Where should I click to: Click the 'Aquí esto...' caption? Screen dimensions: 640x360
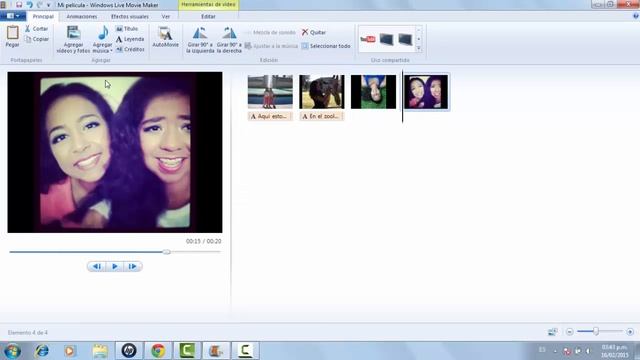pos(270,116)
